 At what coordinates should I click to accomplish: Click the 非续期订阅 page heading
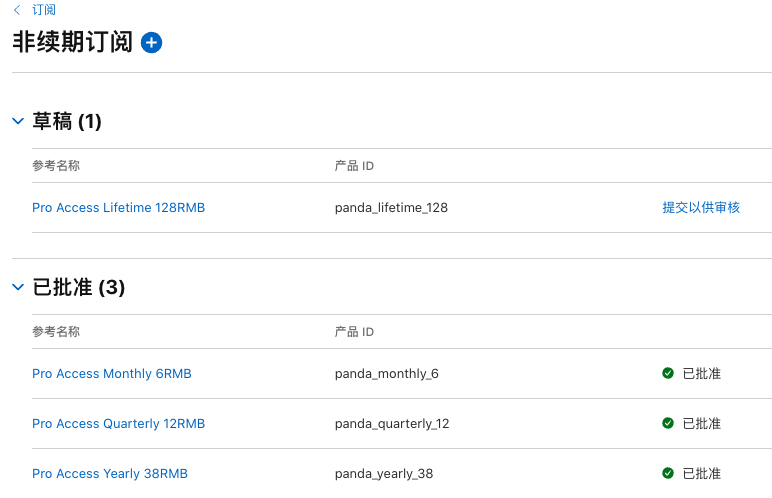72,42
